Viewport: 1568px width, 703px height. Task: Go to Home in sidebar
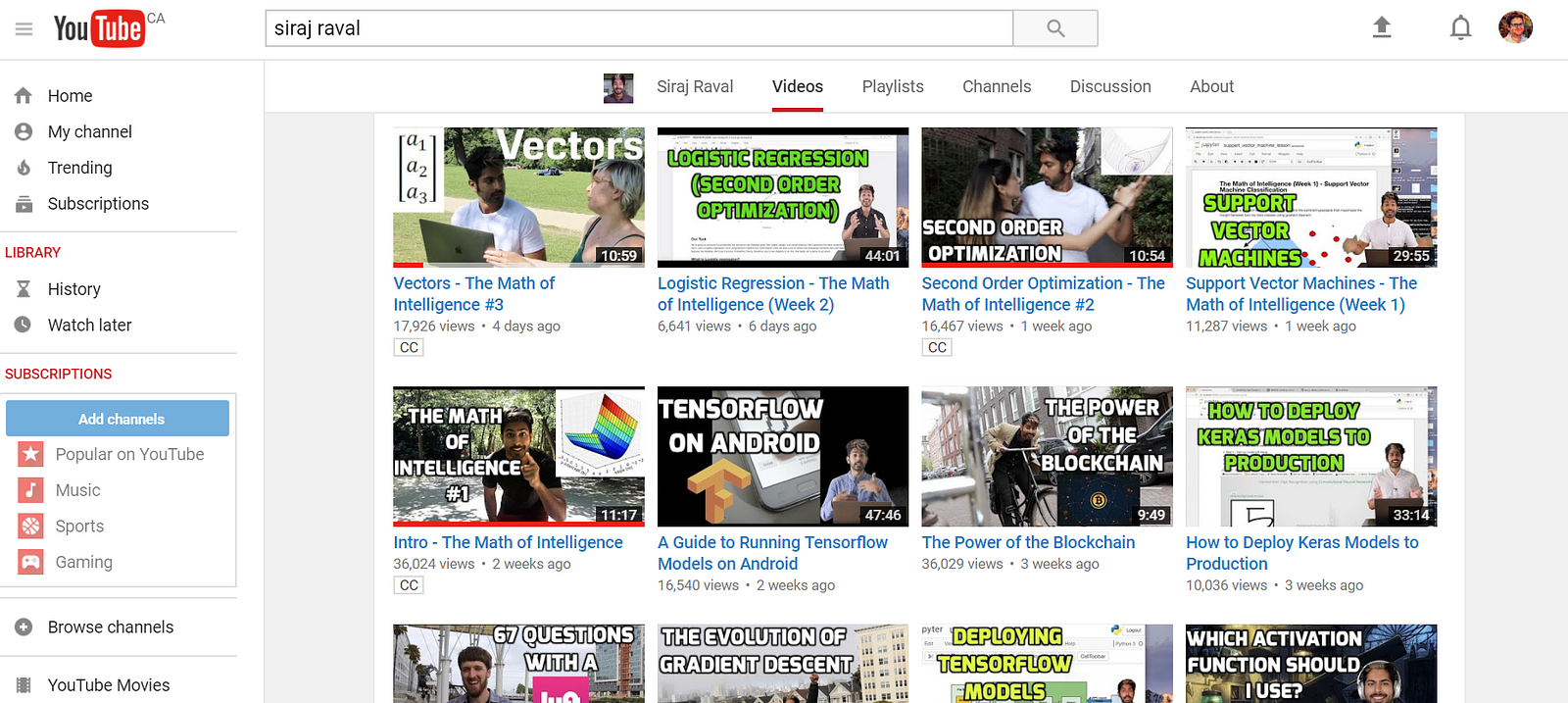point(71,96)
